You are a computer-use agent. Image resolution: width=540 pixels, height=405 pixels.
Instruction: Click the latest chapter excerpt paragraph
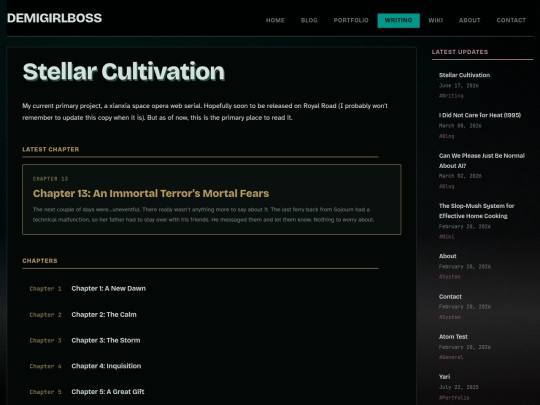point(203,214)
